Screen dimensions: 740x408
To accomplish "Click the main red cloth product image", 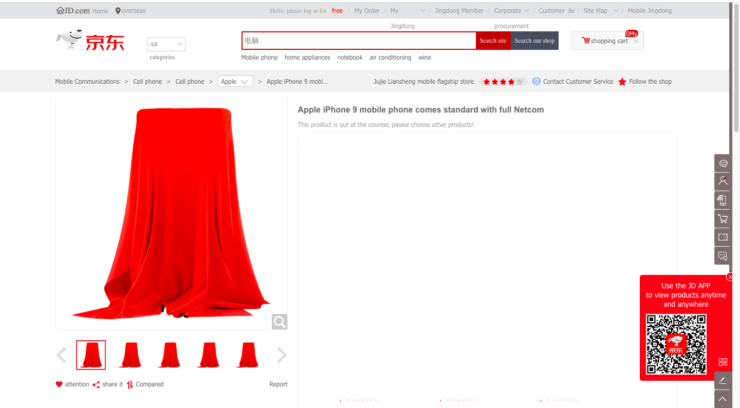I will [171, 213].
